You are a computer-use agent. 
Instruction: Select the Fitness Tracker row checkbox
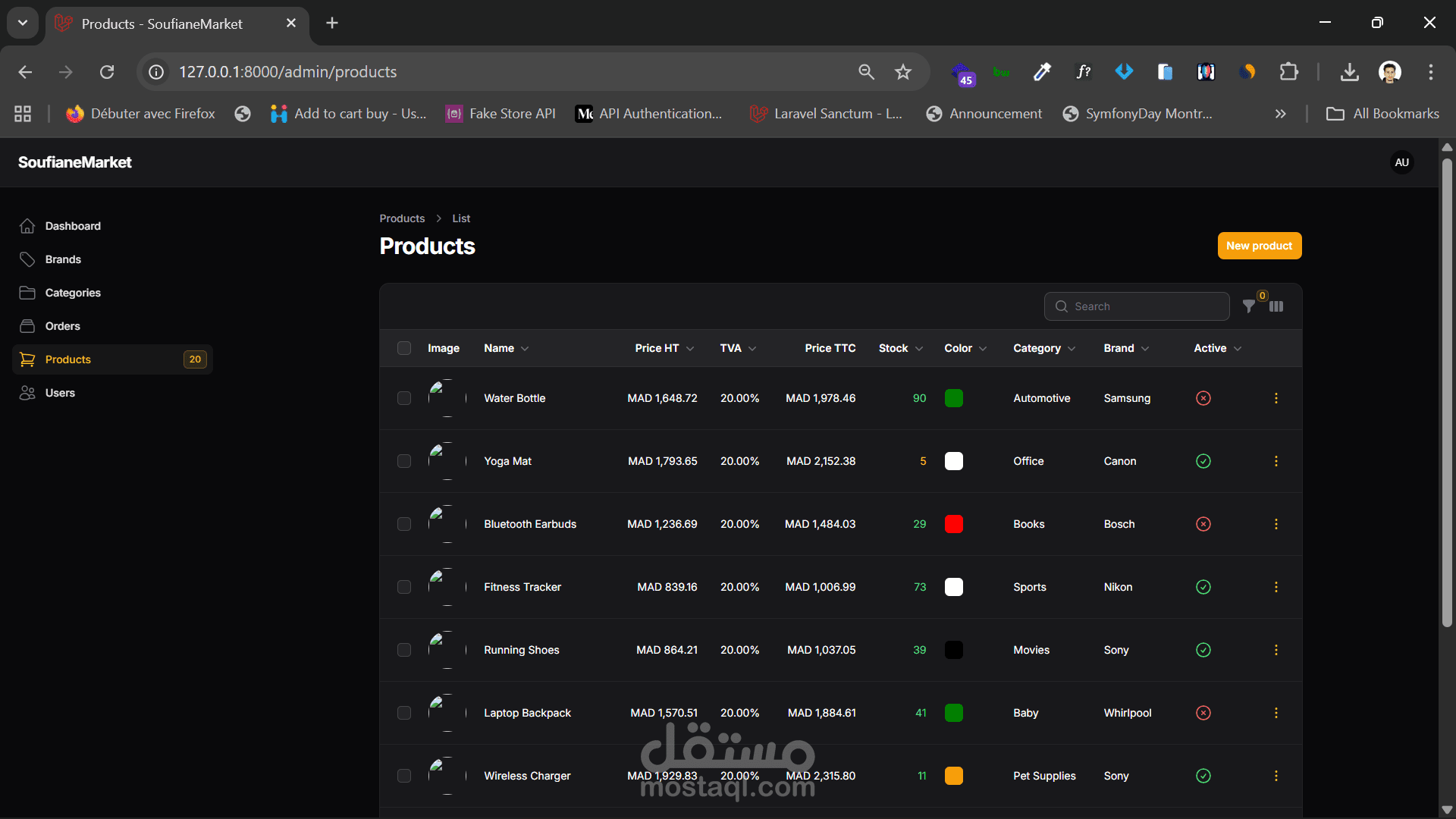[x=404, y=587]
